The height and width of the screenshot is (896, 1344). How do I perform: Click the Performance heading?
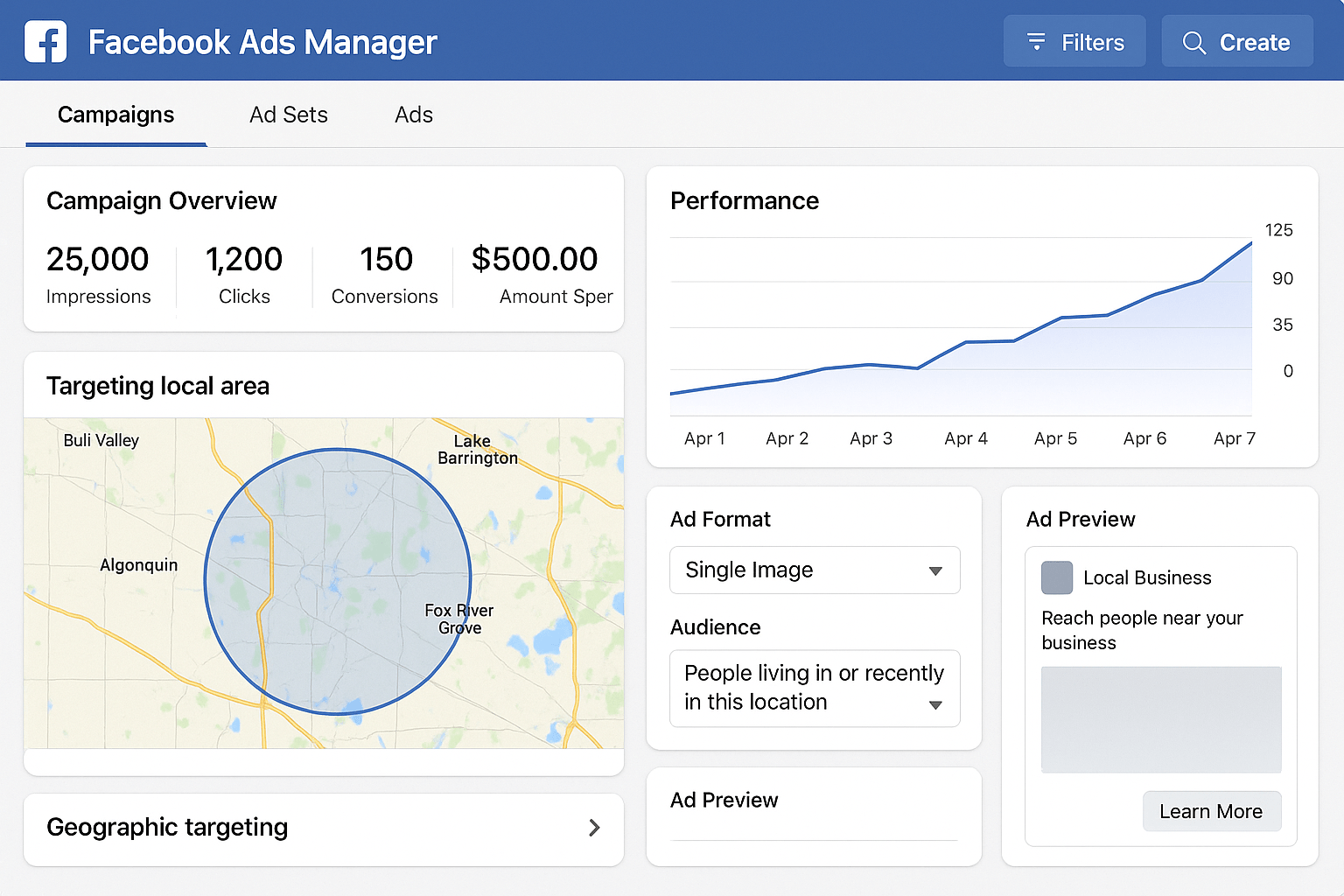[x=745, y=200]
